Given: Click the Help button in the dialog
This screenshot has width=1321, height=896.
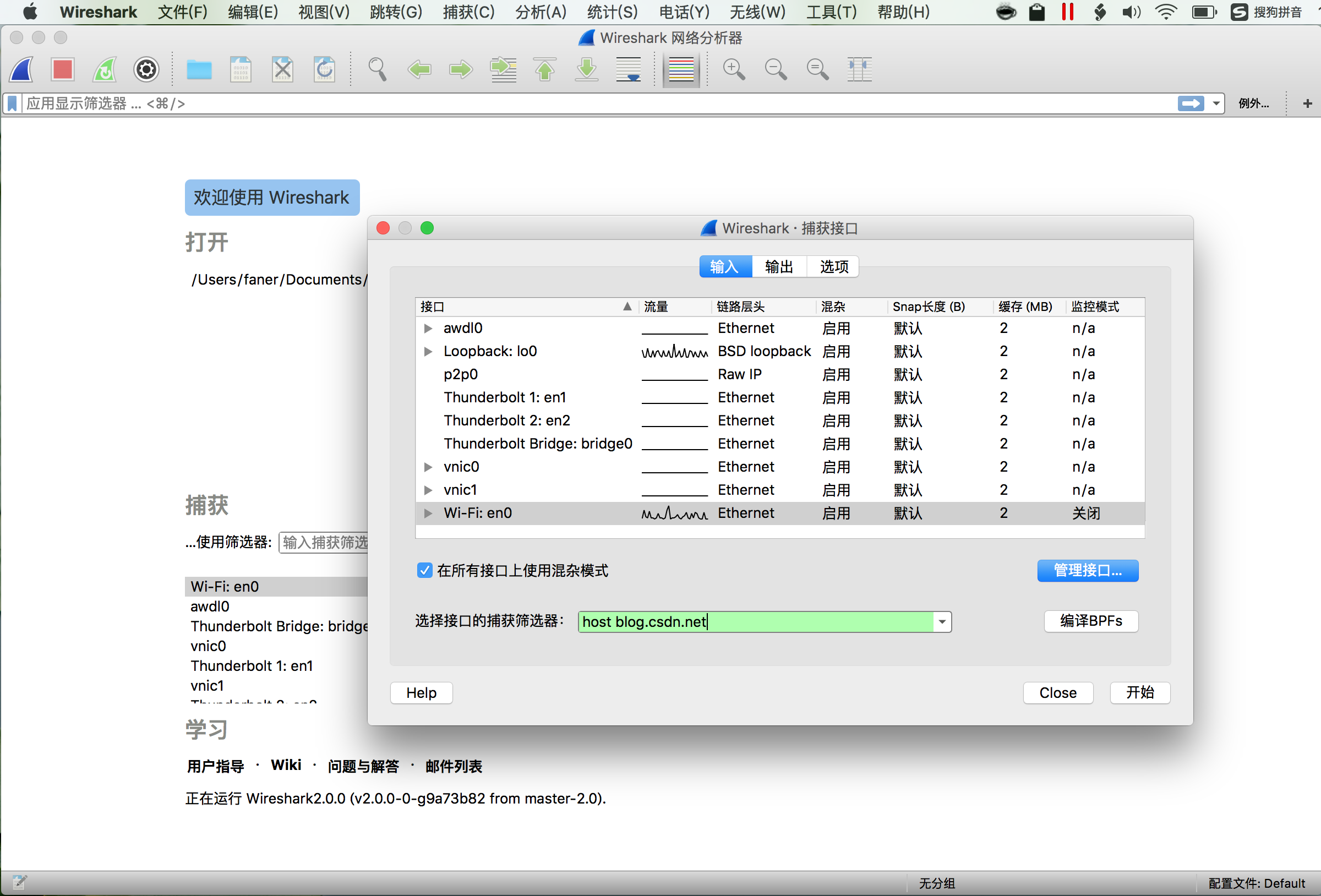Looking at the screenshot, I should point(421,692).
